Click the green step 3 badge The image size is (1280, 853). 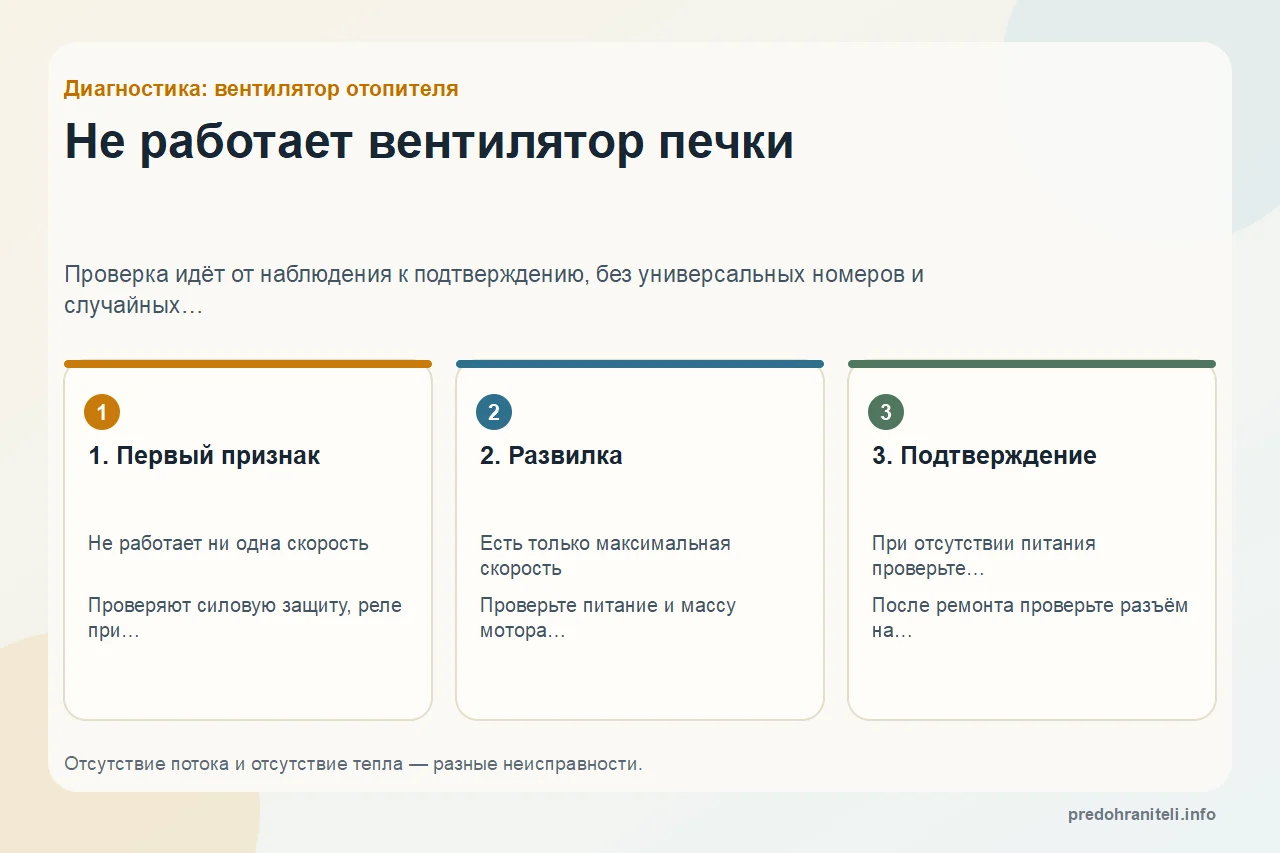886,412
